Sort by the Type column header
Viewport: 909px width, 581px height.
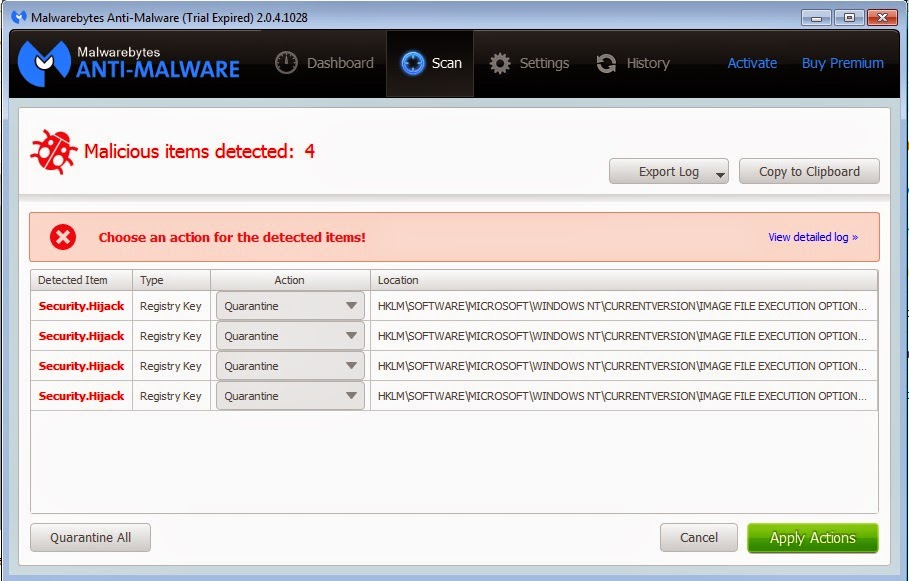172,280
